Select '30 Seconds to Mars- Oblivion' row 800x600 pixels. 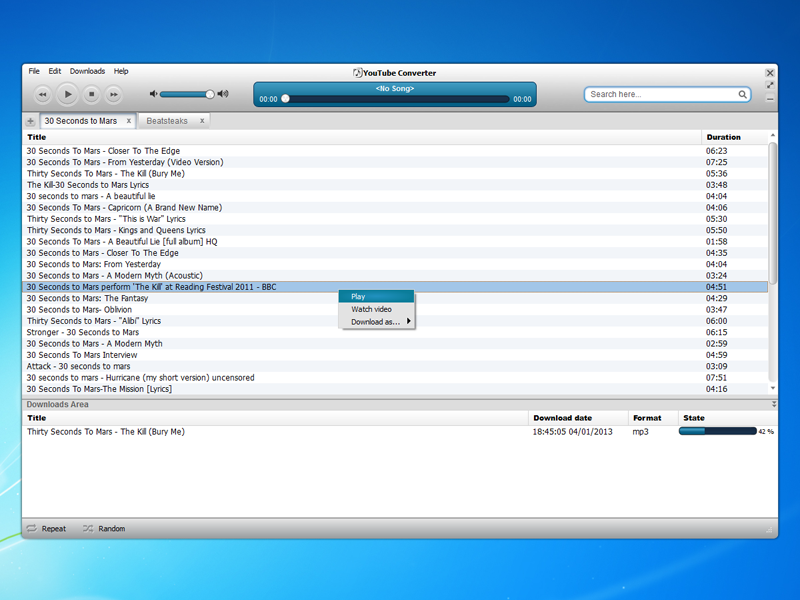[x=395, y=310]
